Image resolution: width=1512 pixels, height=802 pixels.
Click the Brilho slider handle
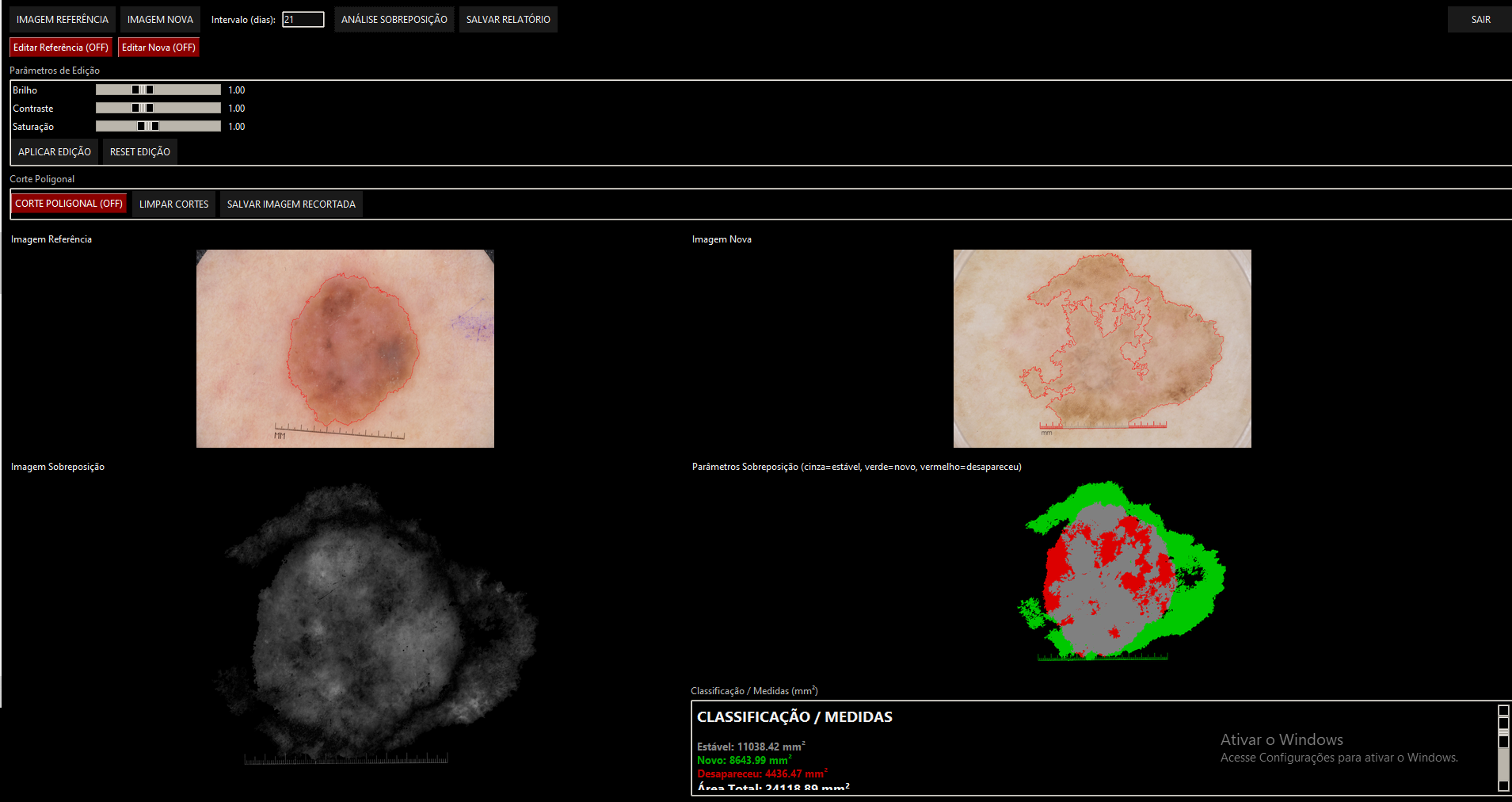point(143,90)
